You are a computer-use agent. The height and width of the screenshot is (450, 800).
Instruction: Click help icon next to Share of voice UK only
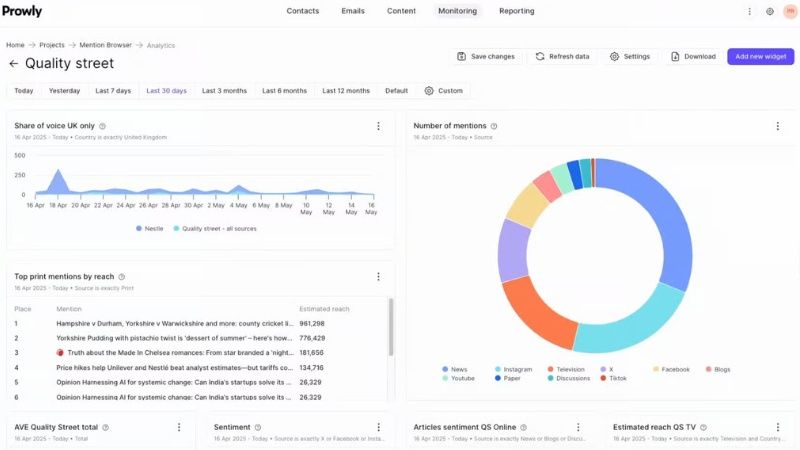pos(102,126)
